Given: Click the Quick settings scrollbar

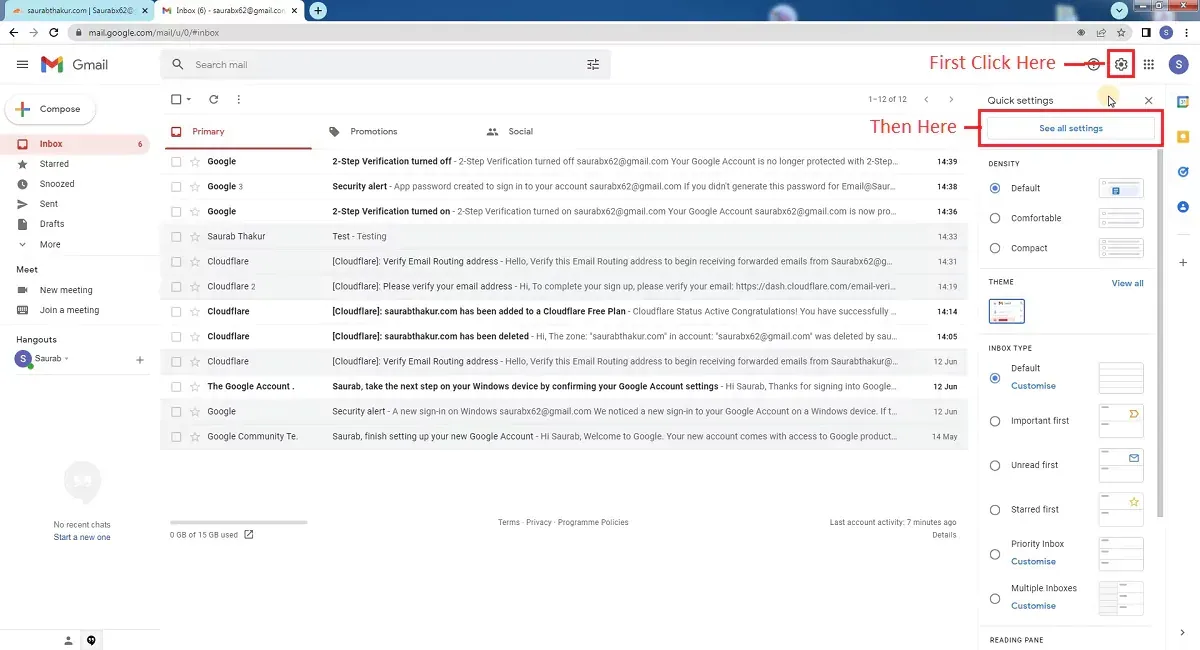Looking at the screenshot, I should (x=1160, y=333).
